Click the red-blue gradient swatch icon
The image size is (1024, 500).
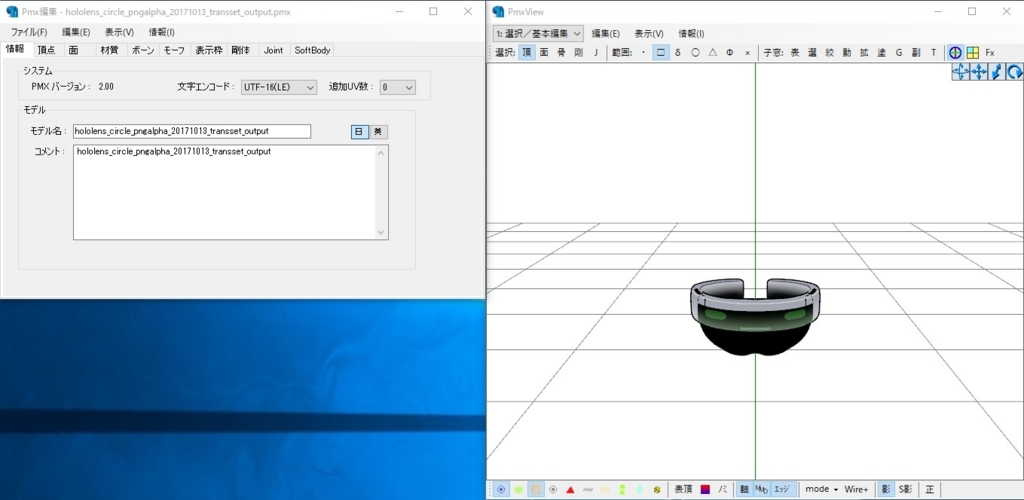705,490
